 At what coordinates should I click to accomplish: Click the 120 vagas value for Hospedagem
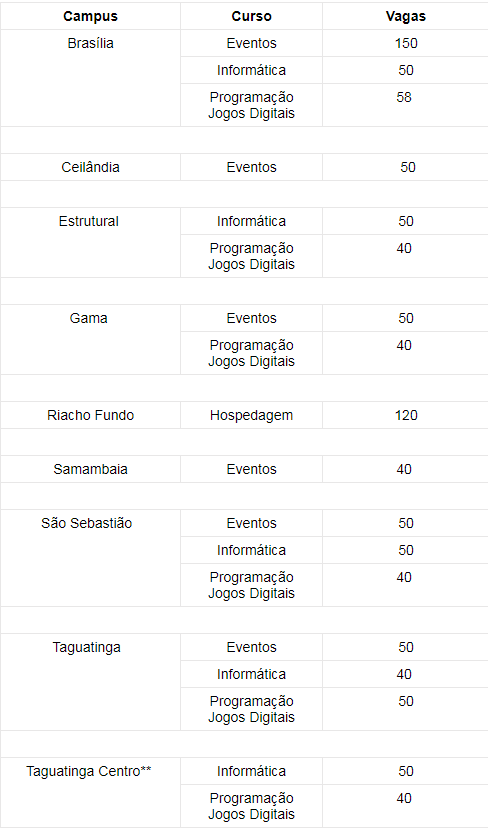(406, 416)
